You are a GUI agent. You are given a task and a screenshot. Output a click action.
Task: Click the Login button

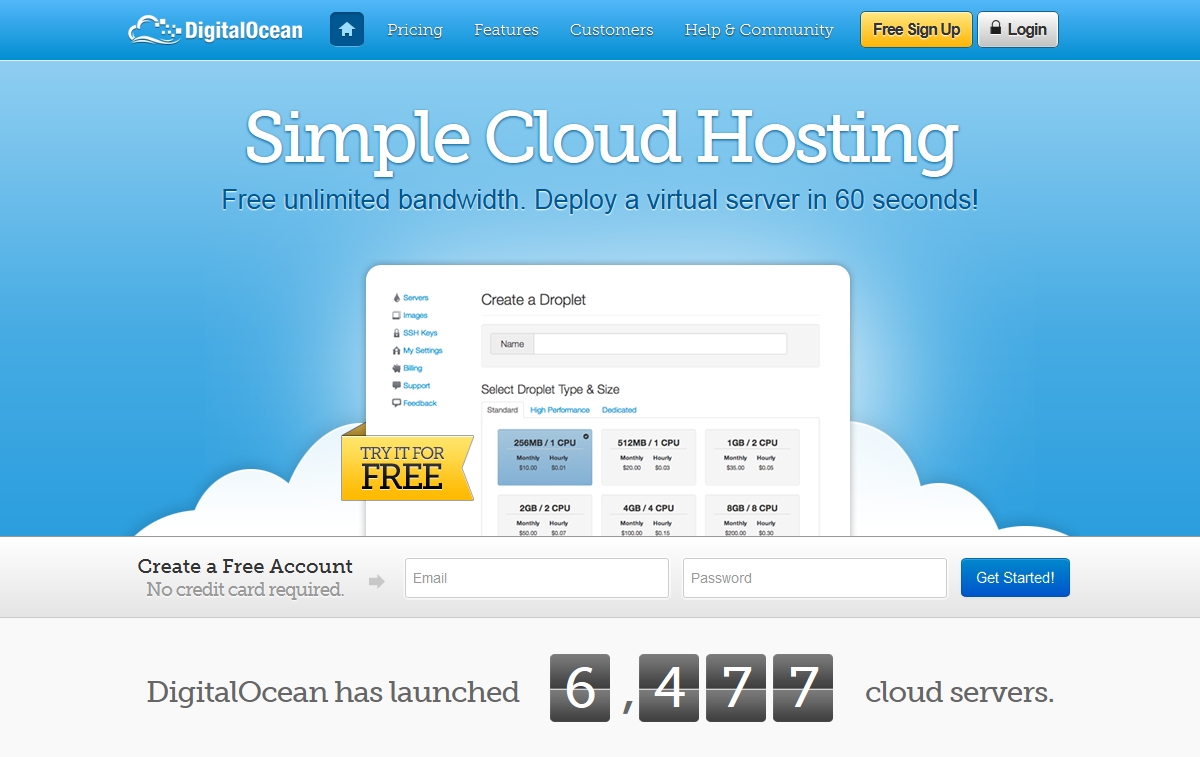[1017, 30]
